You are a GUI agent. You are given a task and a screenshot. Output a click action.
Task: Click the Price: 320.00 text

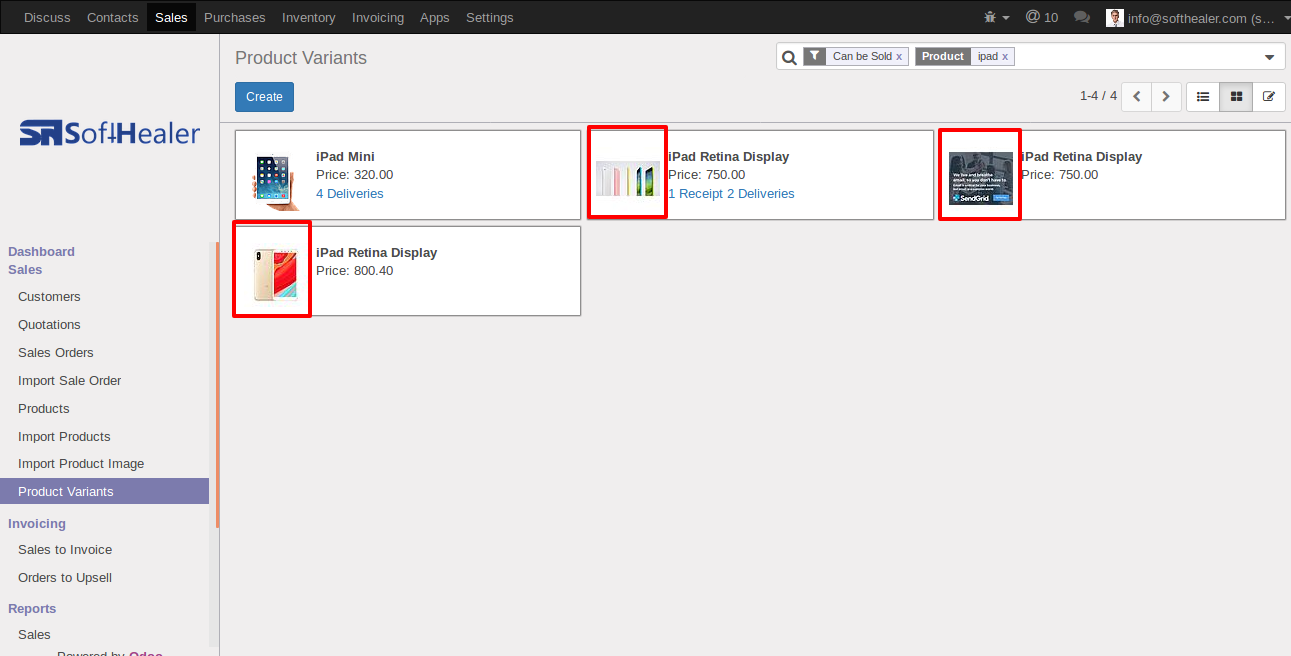coord(355,175)
